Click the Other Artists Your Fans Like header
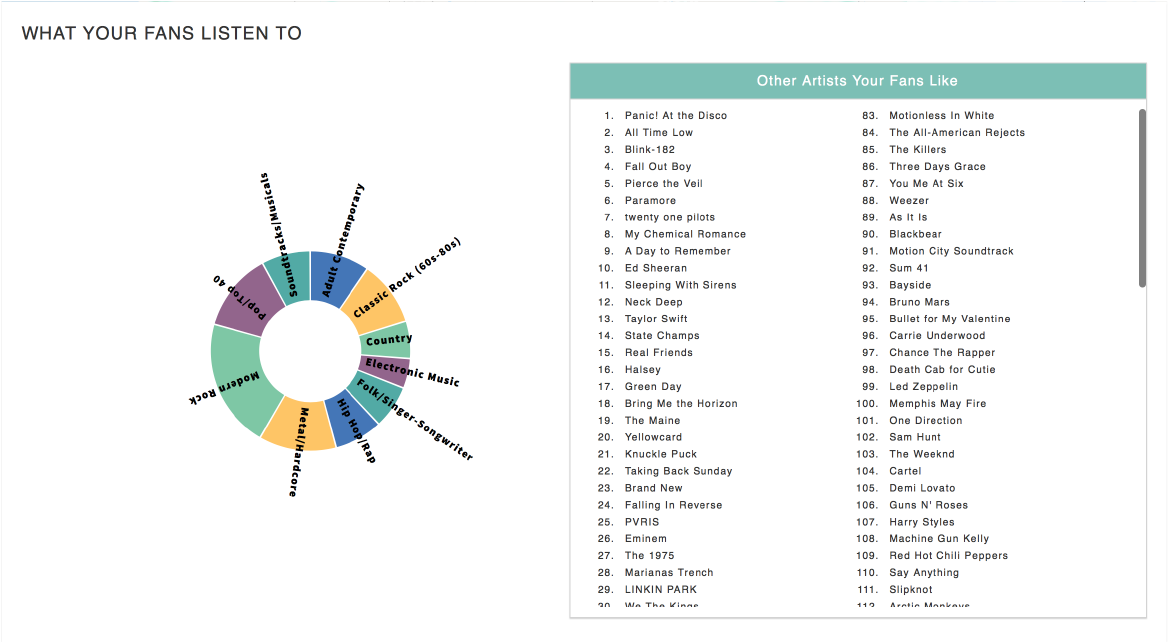 pos(857,81)
